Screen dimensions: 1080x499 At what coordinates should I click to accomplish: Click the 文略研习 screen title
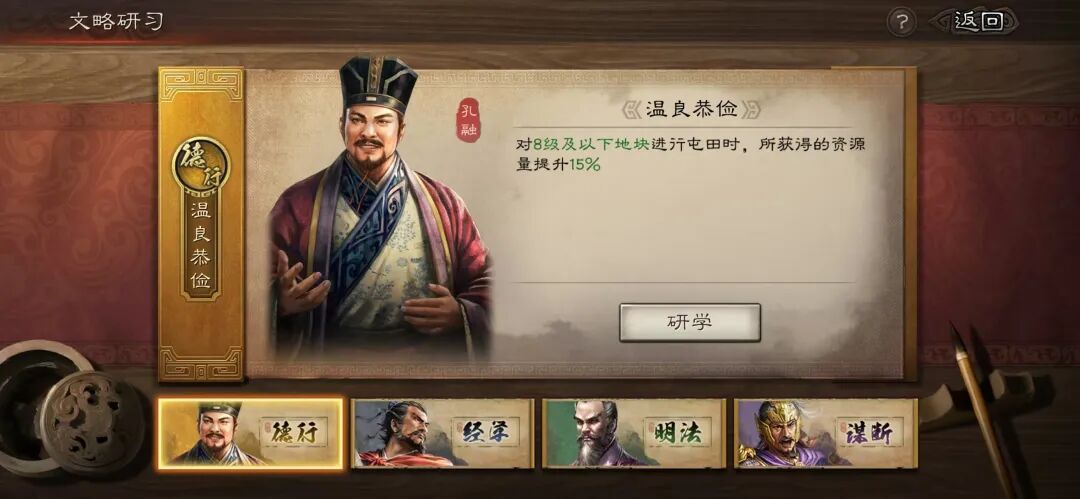click(x=116, y=21)
